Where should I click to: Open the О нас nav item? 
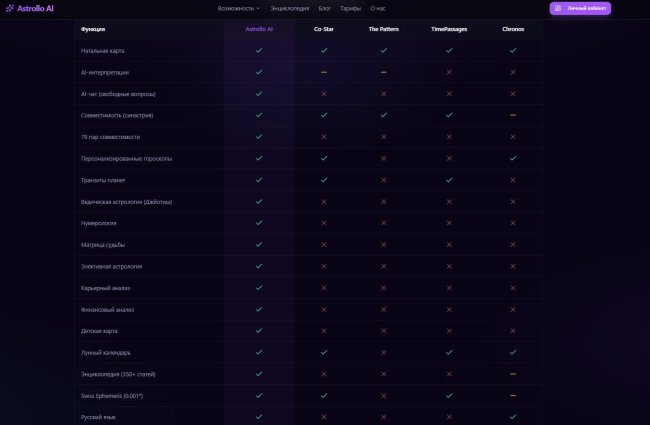point(378,8)
